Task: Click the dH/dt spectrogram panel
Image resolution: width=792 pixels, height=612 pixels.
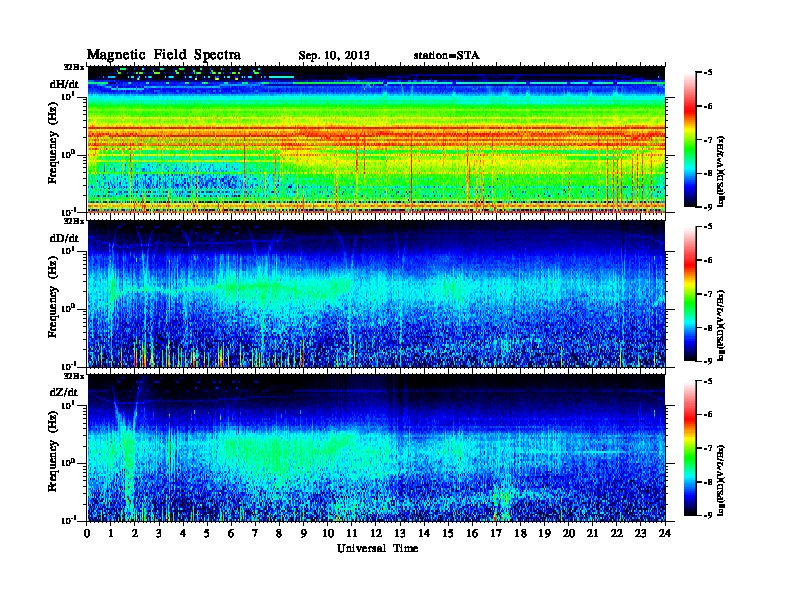Action: 376,139
